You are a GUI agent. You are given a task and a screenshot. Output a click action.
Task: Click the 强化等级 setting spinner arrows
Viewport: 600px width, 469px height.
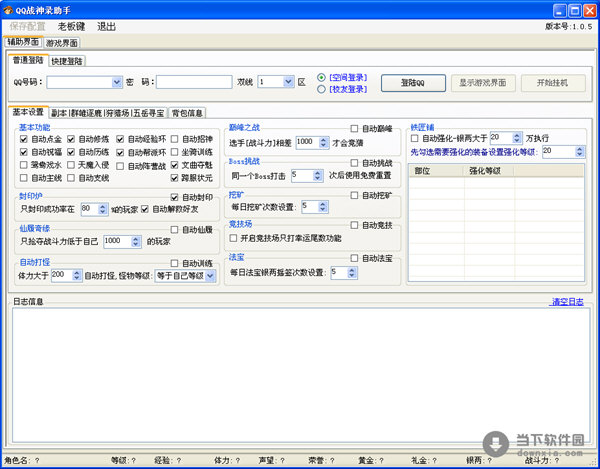pyautogui.click(x=580, y=152)
